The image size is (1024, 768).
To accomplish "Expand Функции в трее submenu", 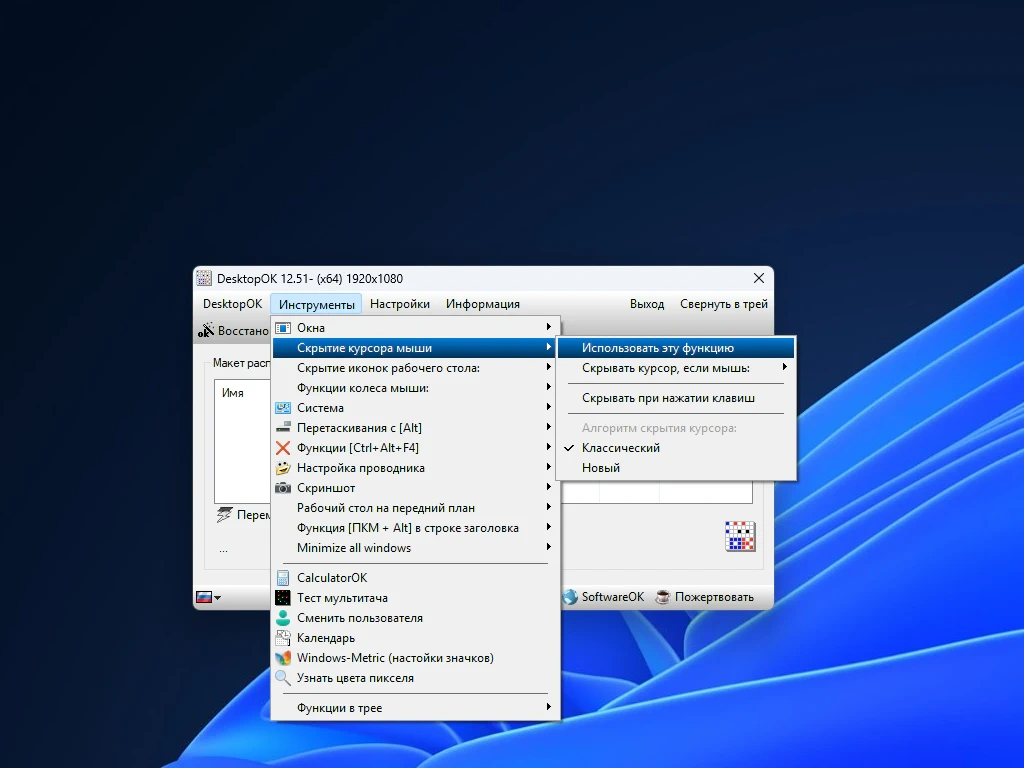I will (x=415, y=708).
